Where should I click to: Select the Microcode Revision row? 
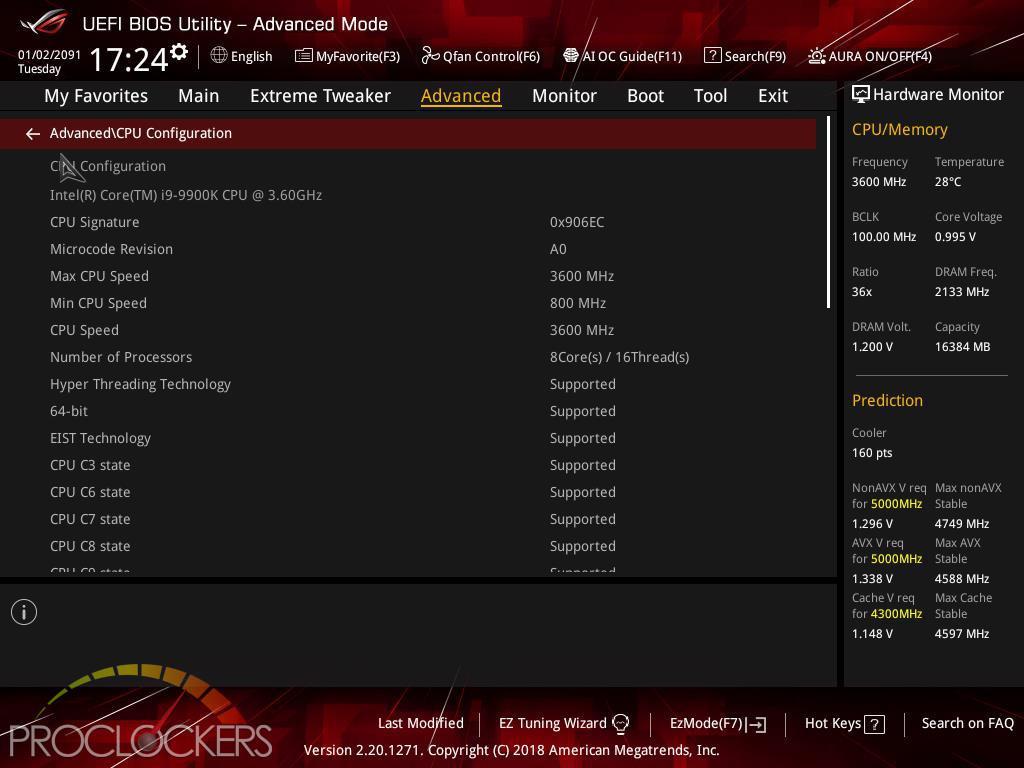pyautogui.click(x=408, y=249)
